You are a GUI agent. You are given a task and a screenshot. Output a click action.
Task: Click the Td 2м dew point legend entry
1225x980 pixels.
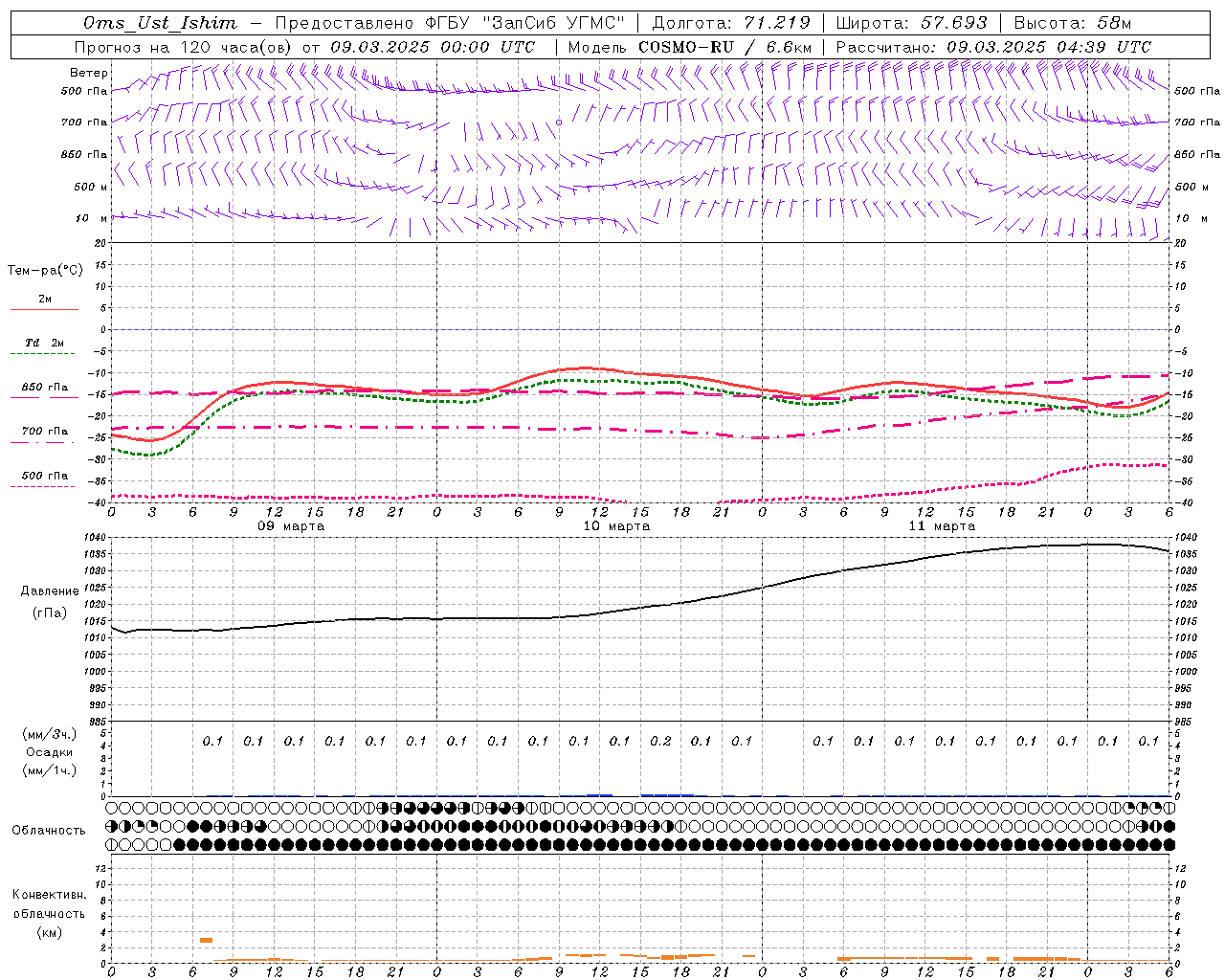[x=44, y=343]
